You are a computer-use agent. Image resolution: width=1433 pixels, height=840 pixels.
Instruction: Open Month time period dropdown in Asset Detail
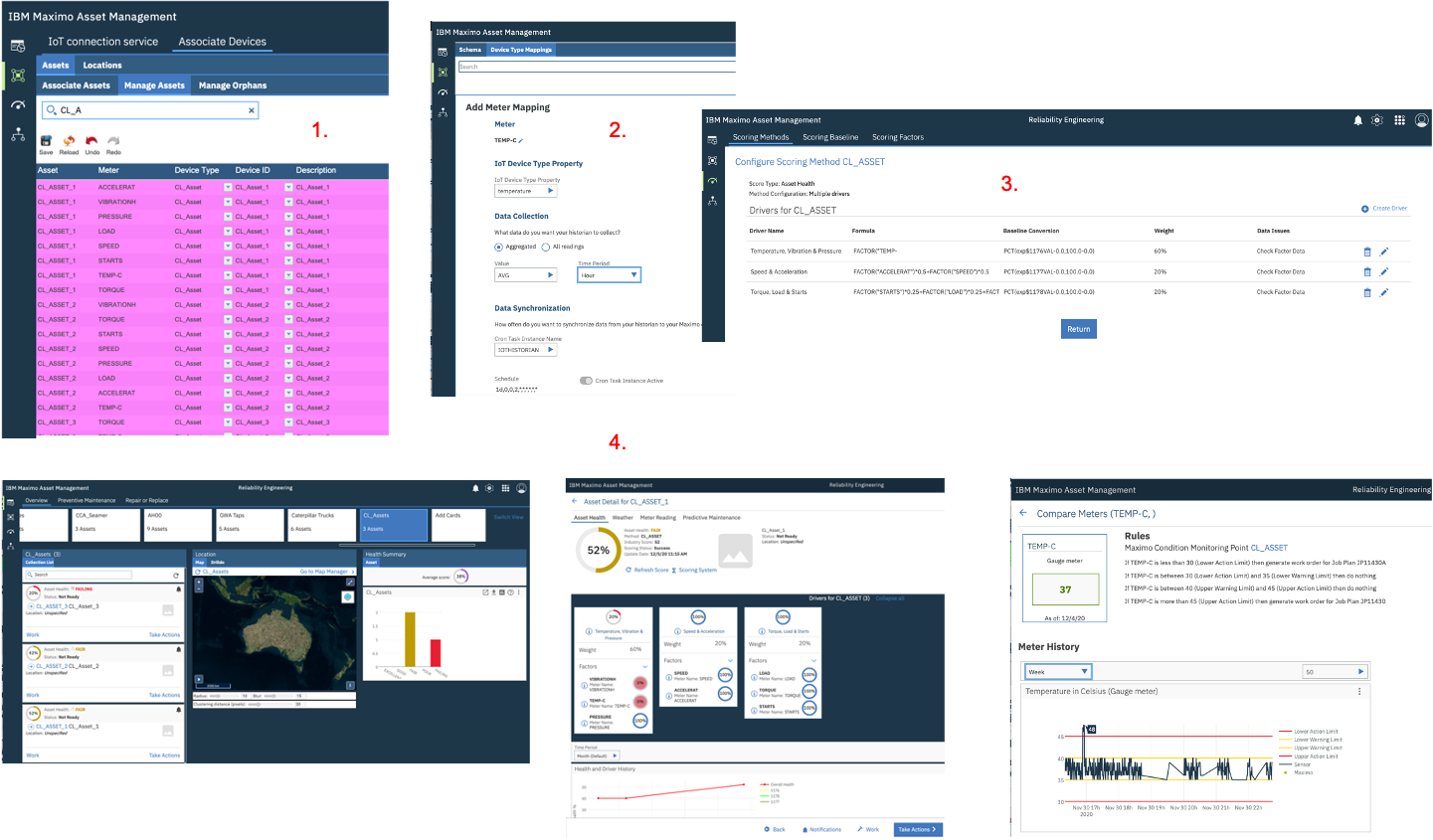point(597,756)
